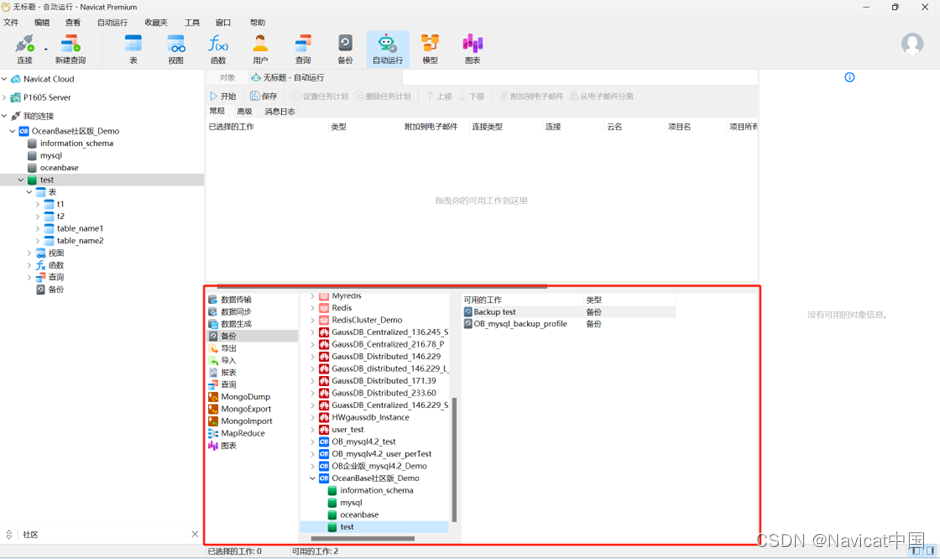Open the 文件 menu
This screenshot has height=559, width=940.
(11, 22)
